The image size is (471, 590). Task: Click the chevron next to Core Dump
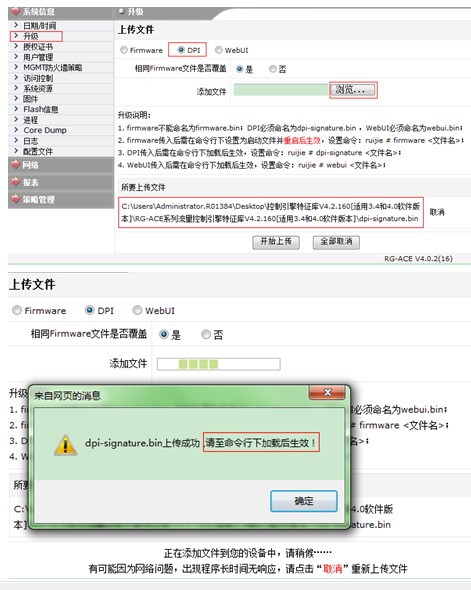click(x=16, y=130)
